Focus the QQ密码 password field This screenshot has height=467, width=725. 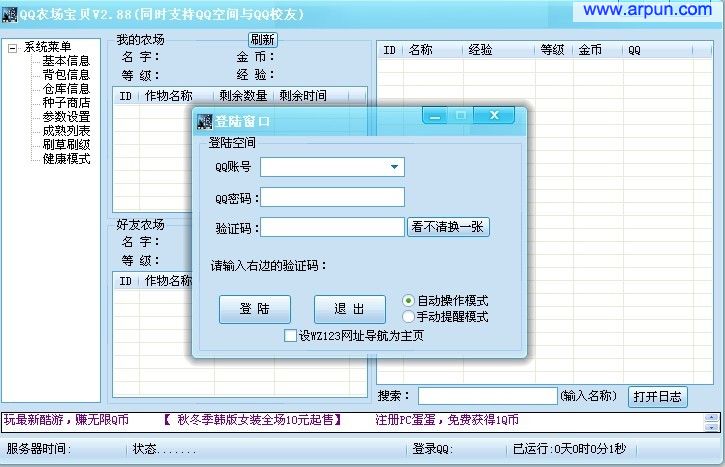(x=332, y=197)
